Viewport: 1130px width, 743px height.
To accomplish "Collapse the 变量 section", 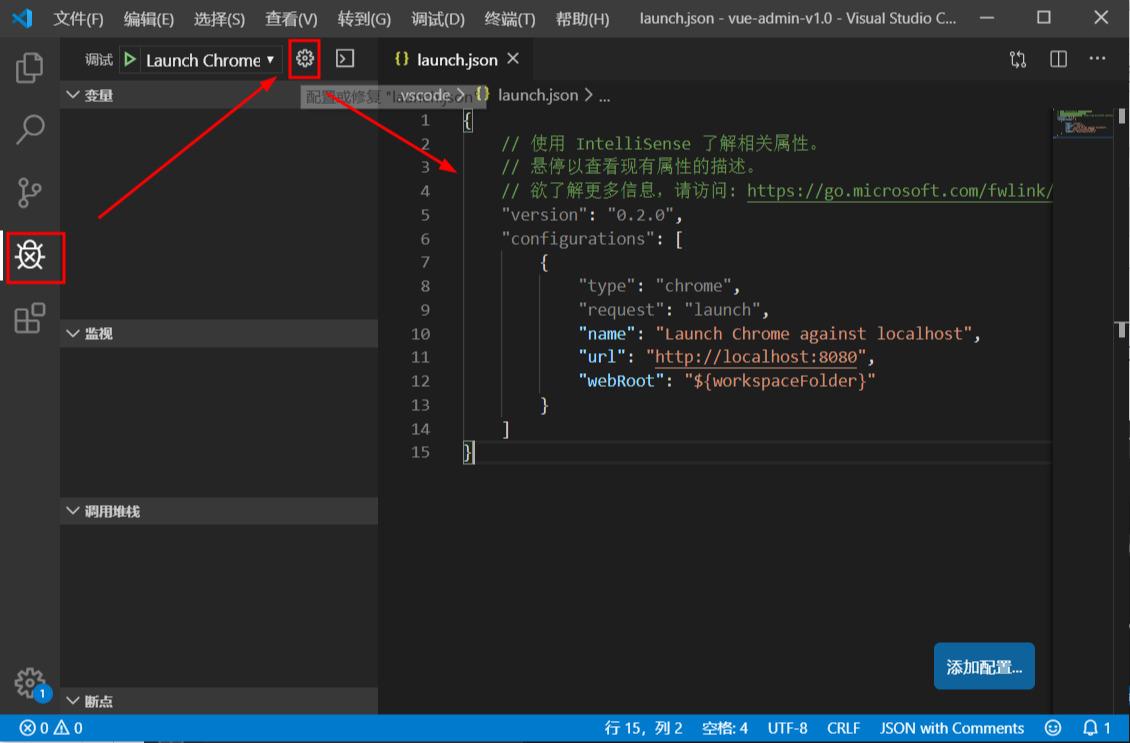I will tap(219, 95).
